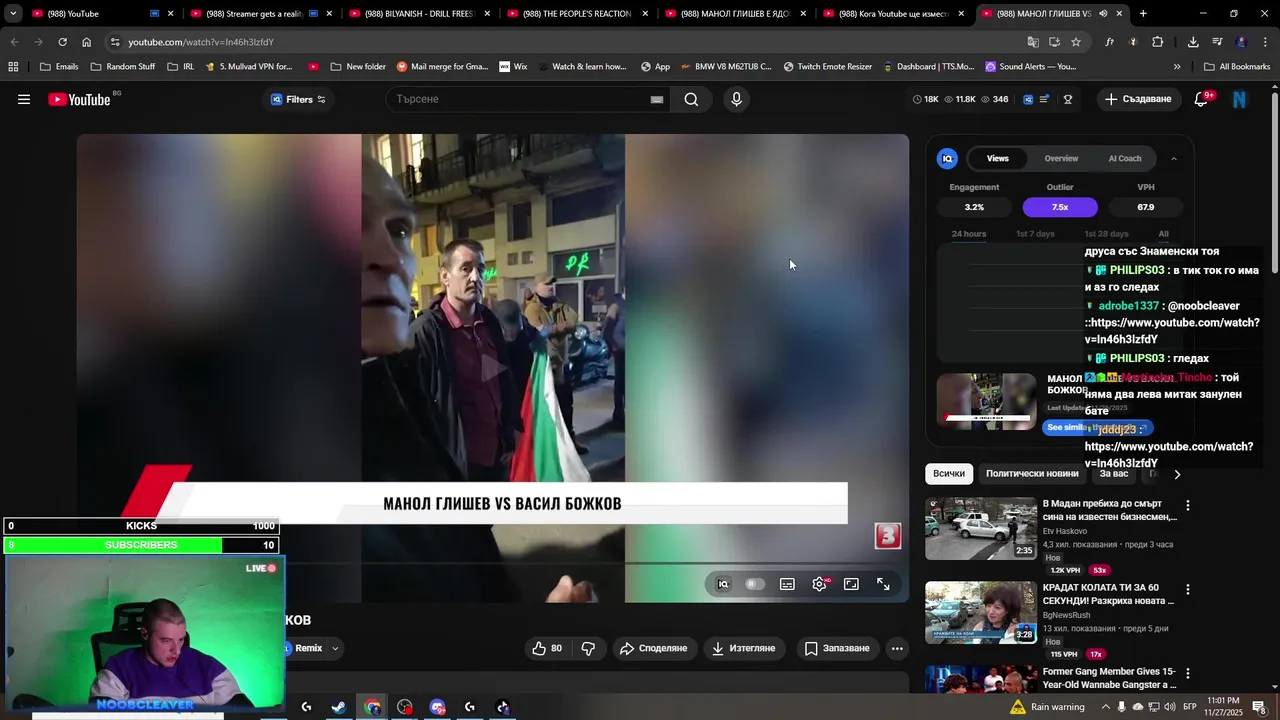1280x720 pixels.
Task: Click the translate page icon in address bar
Action: pos(1033,42)
